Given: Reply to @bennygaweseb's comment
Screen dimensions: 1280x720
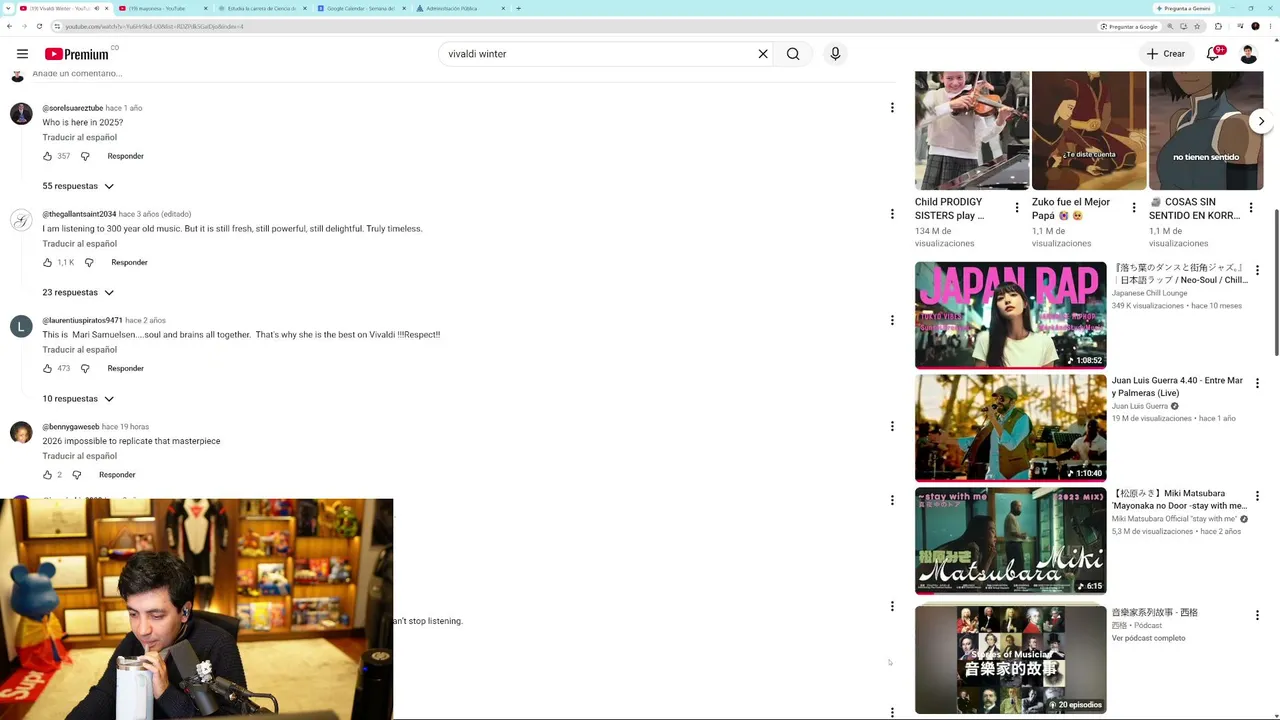Looking at the screenshot, I should [117, 475].
